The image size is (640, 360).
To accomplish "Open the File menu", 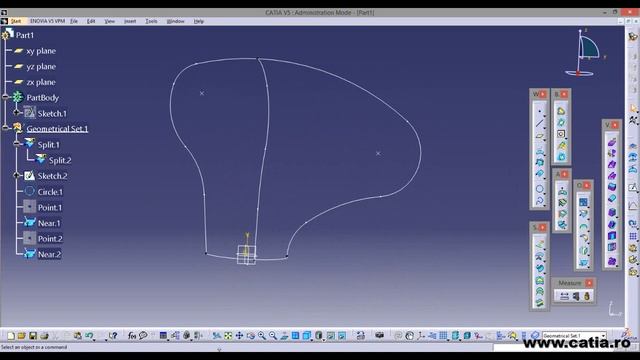I will (x=74, y=21).
